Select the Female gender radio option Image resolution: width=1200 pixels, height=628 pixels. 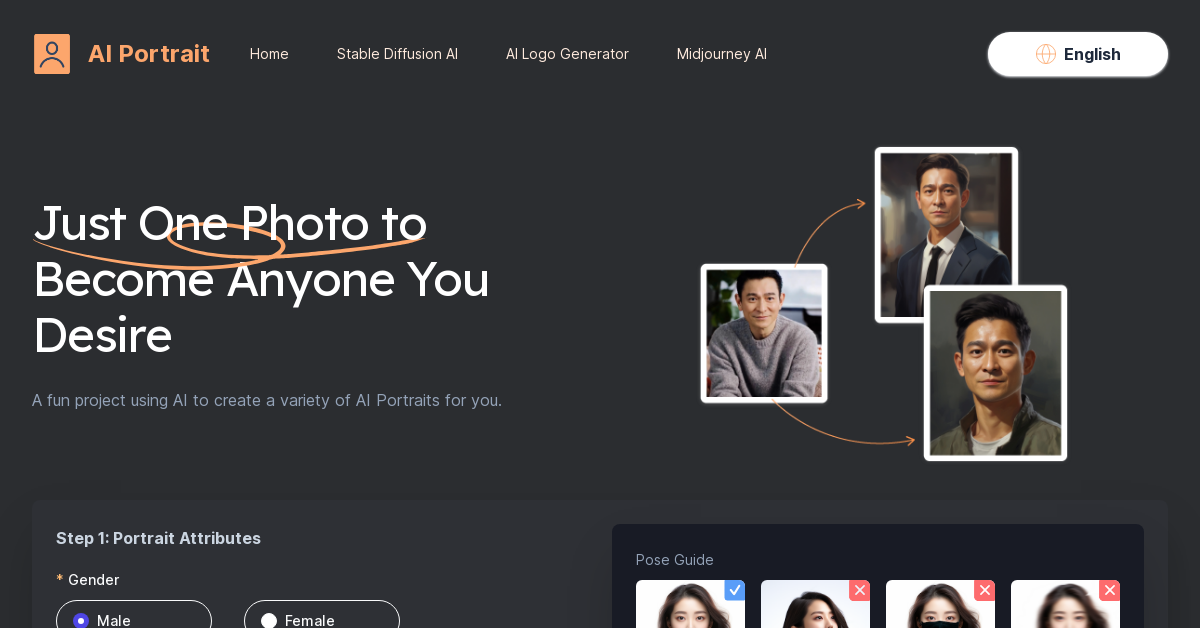tap(322, 614)
